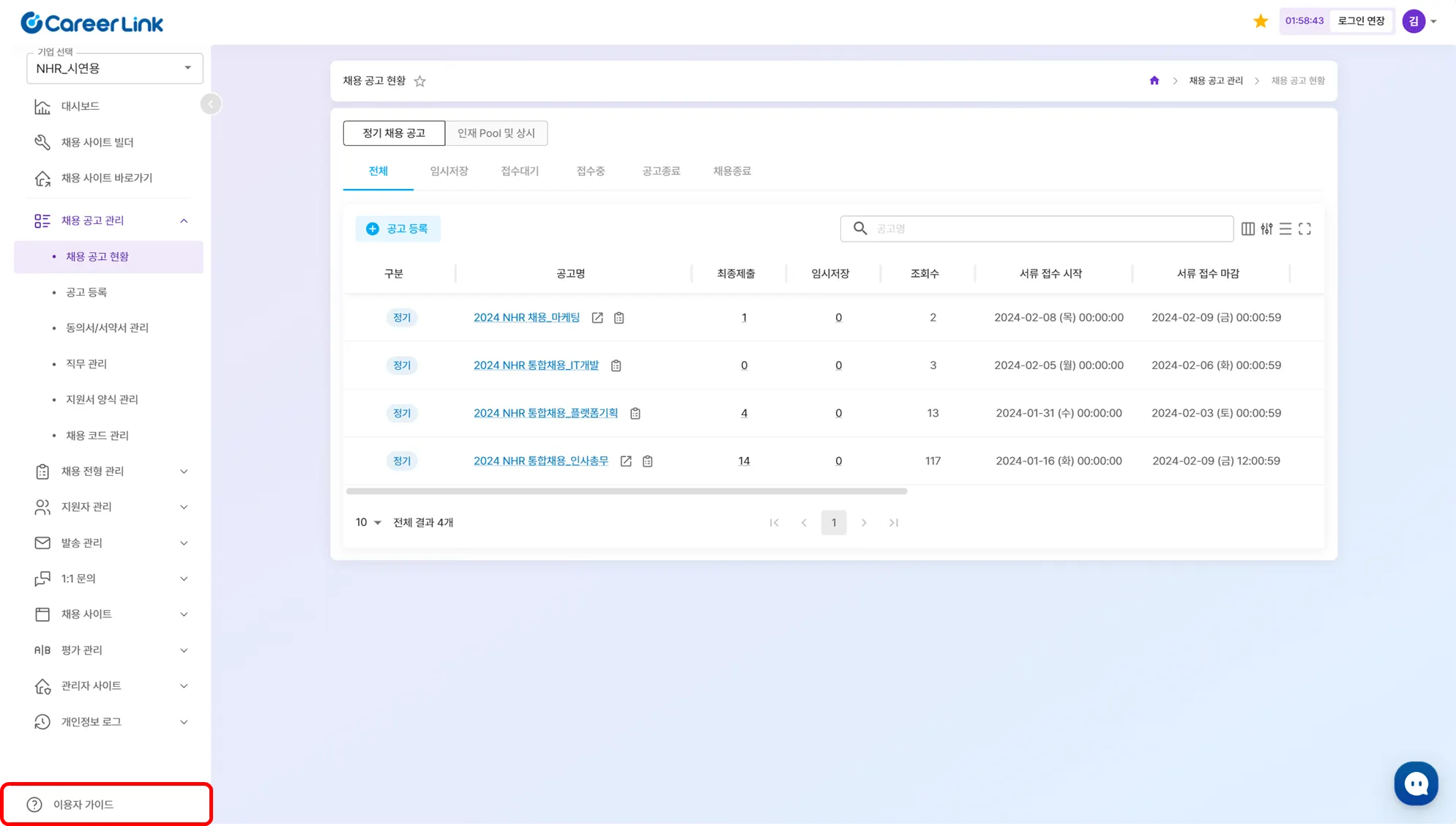Viewport: 1456px width, 826px height.
Task: Open rows-per-page dropdown showing 10
Action: (x=368, y=522)
